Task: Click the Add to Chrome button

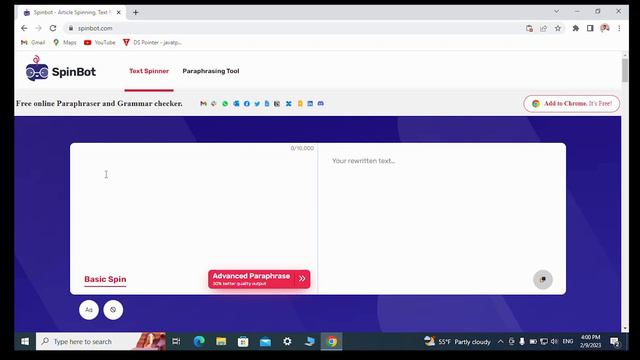Action: tap(572, 104)
